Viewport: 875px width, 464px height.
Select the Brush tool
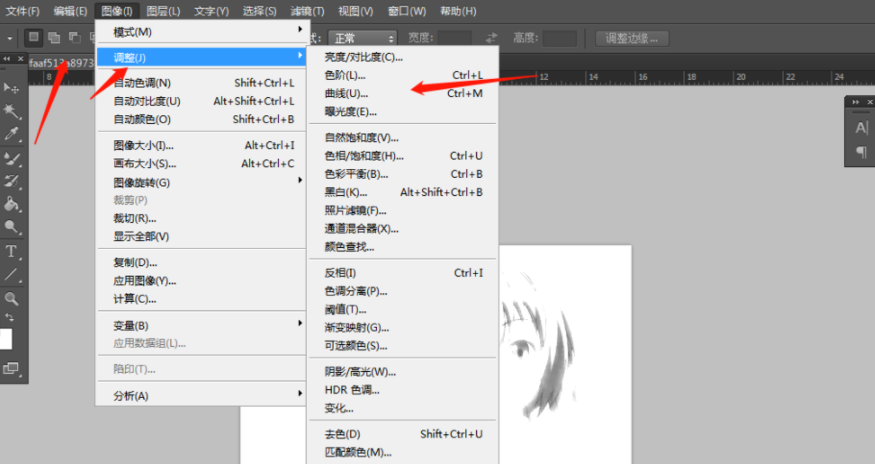[11, 159]
